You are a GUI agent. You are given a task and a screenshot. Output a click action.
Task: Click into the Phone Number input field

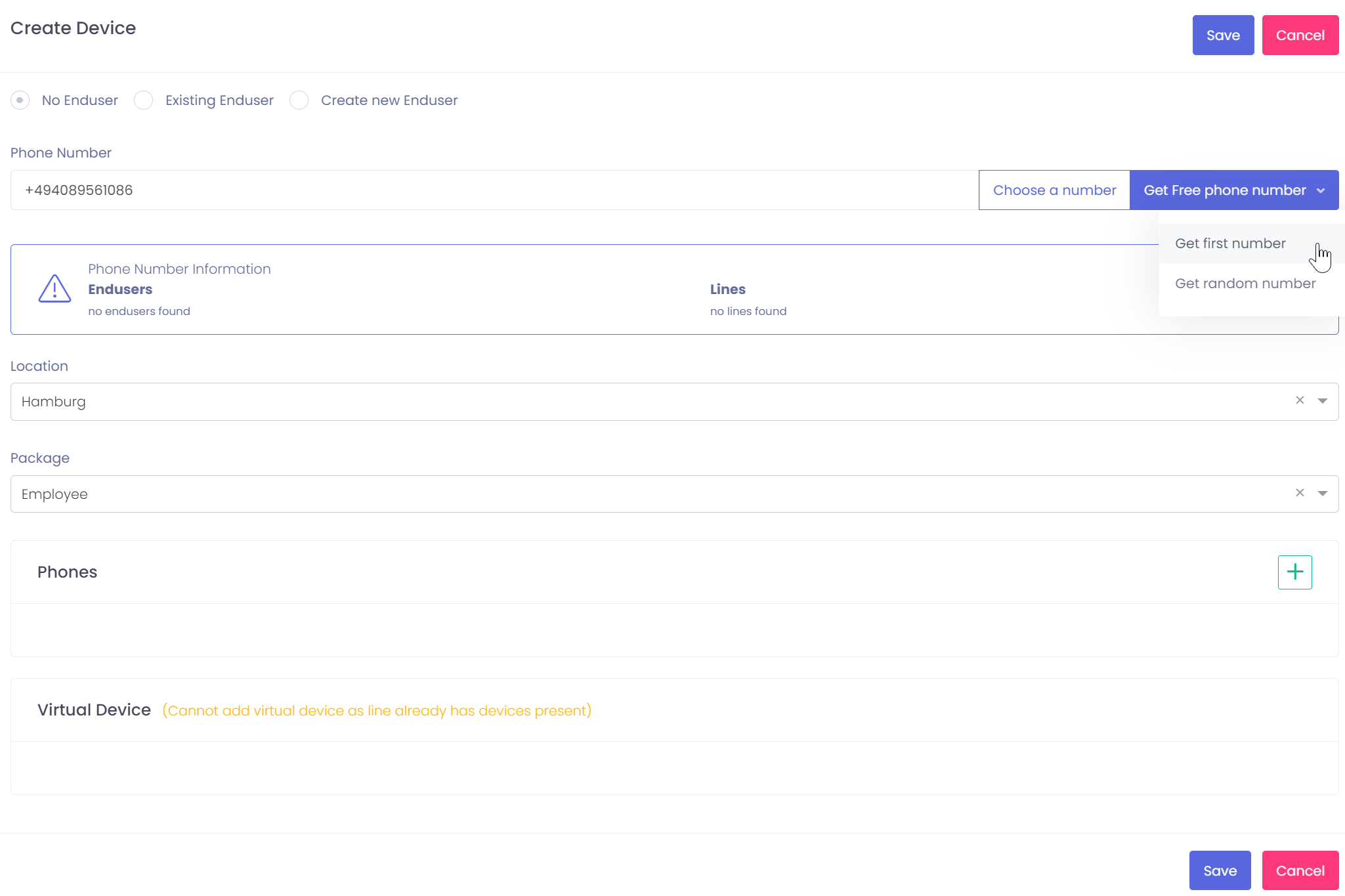(492, 190)
